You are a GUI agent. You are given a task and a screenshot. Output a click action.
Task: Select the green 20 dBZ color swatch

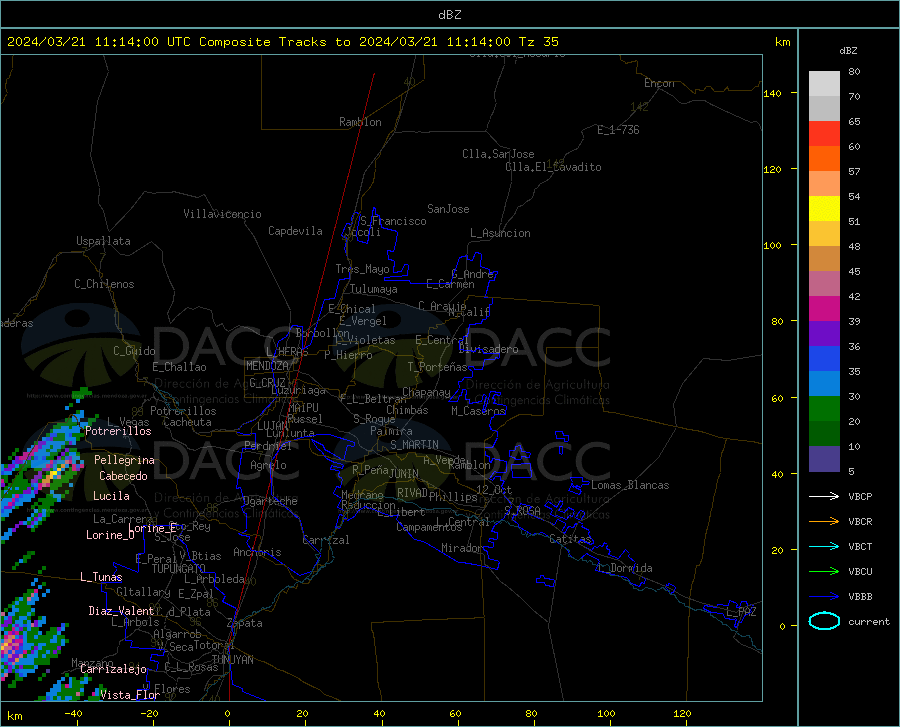pyautogui.click(x=824, y=409)
